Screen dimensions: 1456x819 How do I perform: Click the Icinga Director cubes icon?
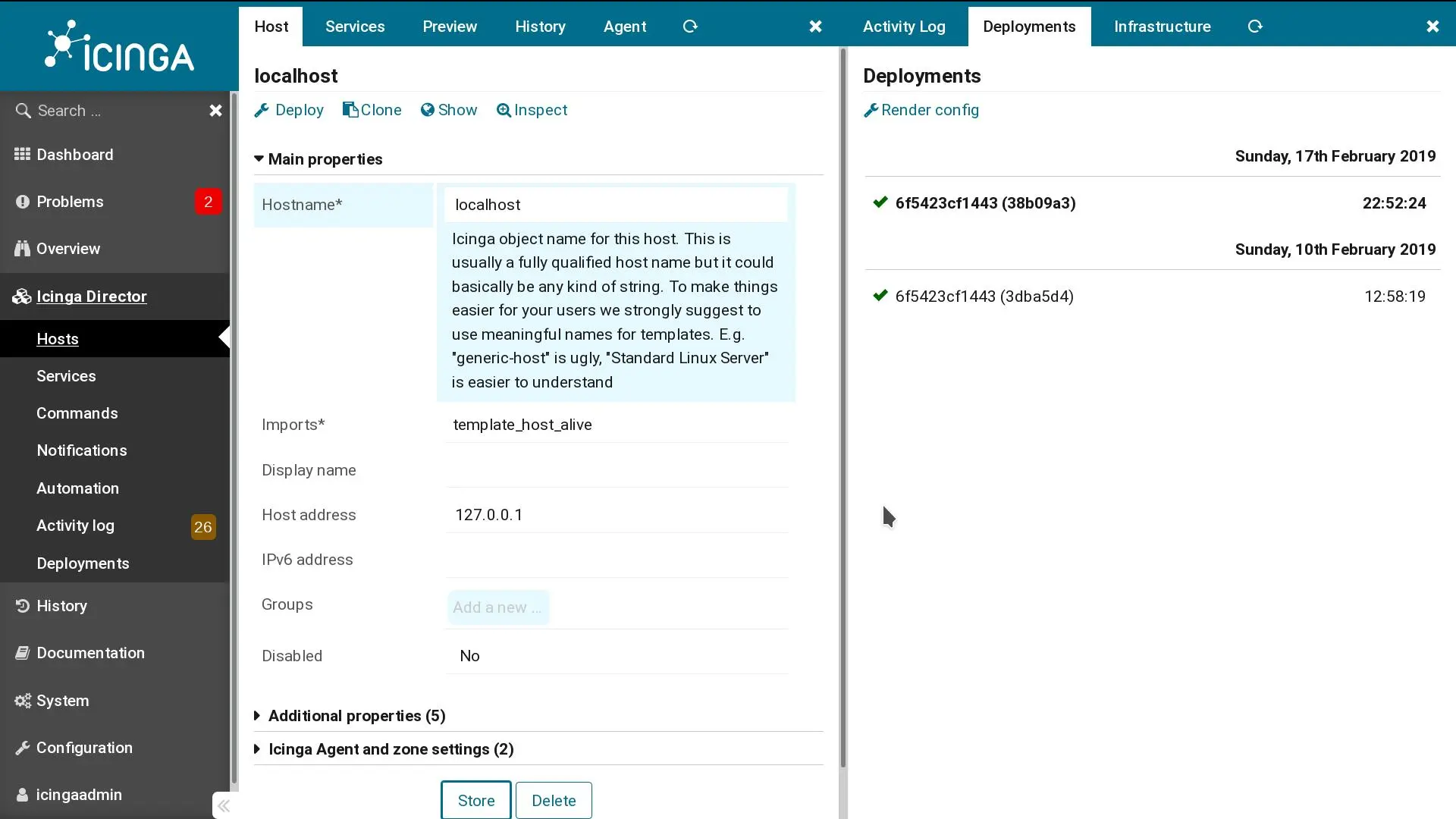point(21,297)
